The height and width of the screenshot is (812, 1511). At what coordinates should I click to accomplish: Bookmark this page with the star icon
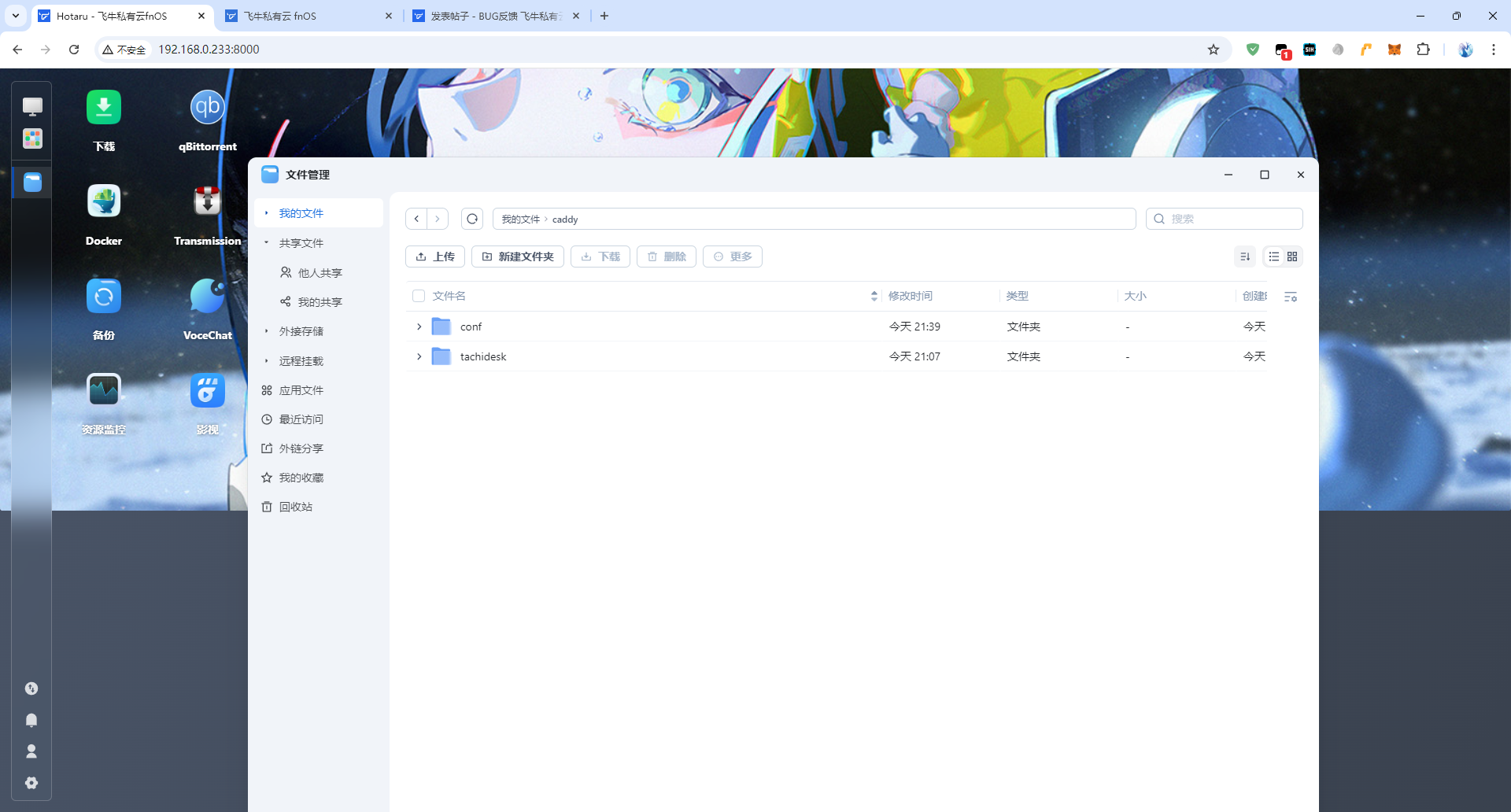coord(1214,50)
